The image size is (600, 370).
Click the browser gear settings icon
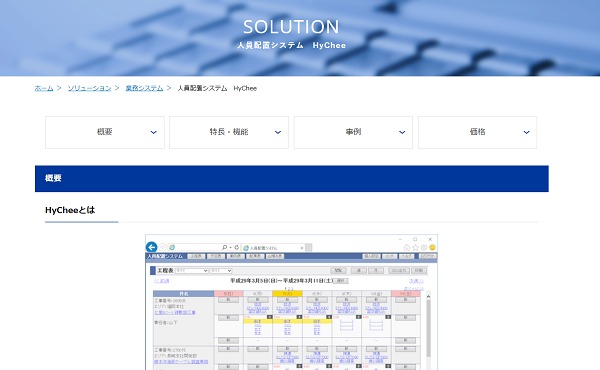click(424, 248)
